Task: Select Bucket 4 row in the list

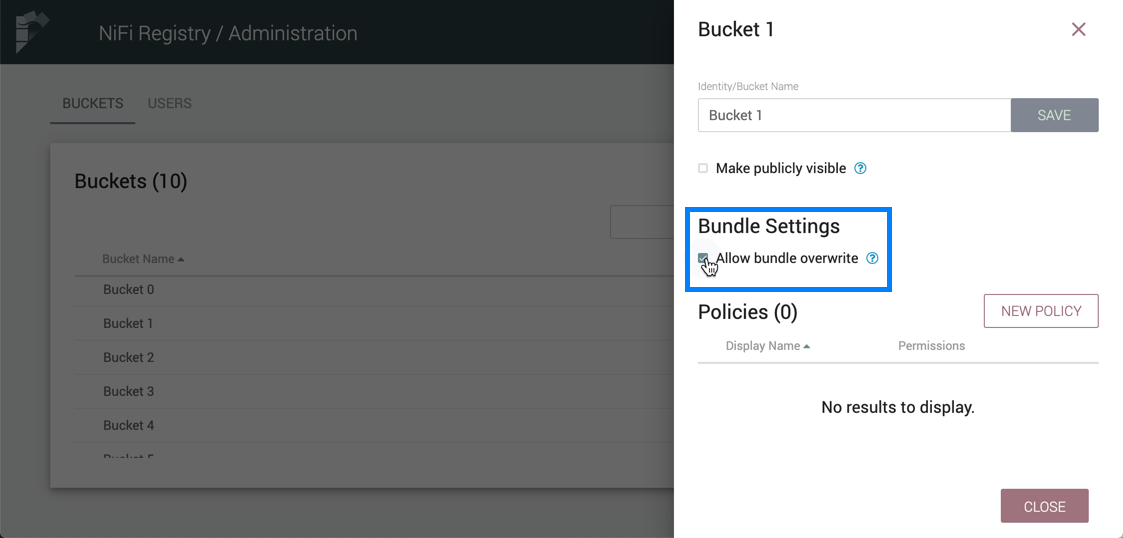Action: 129,425
